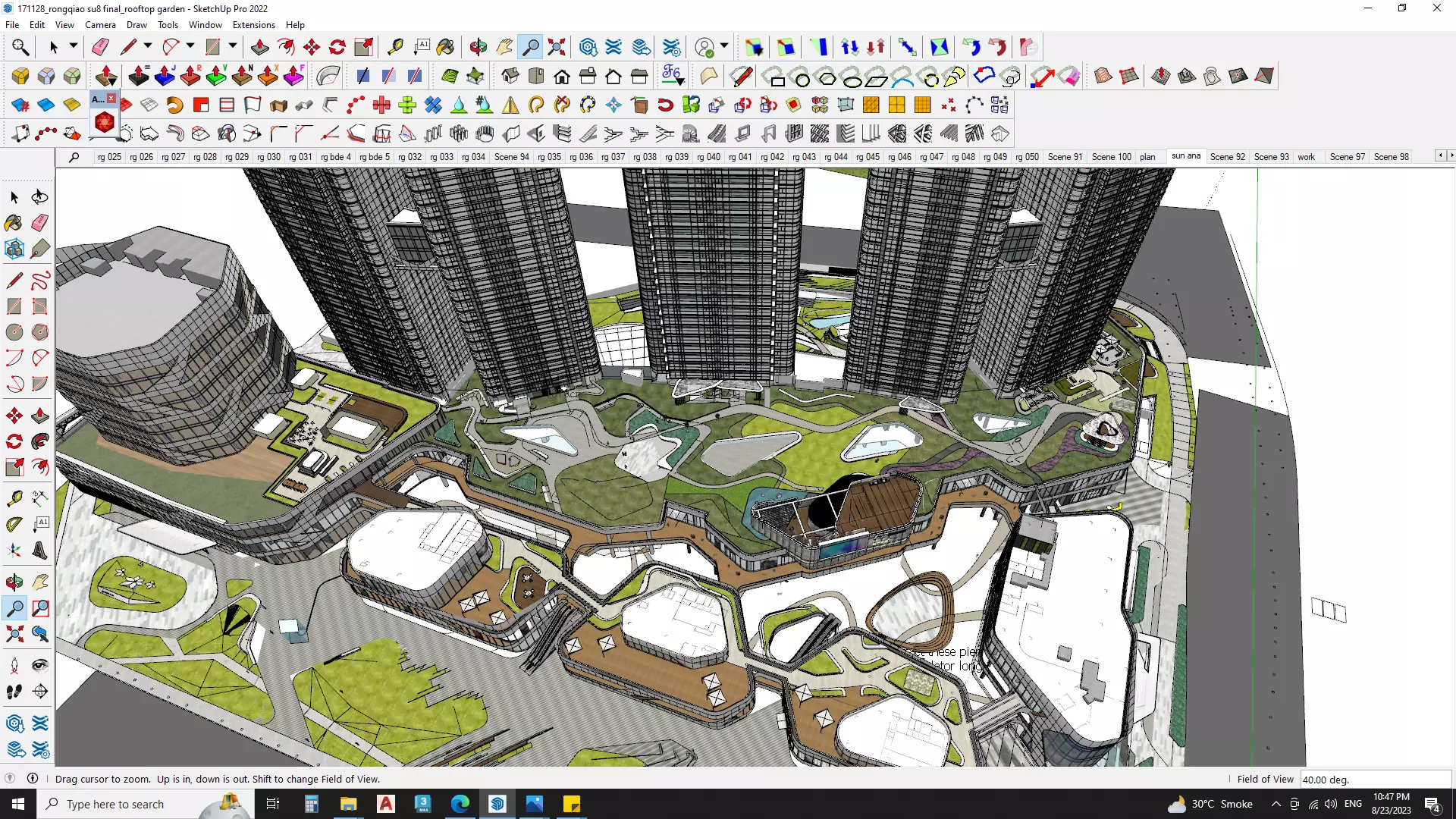Open the File menu
This screenshot has height=819, width=1456.
coord(12,25)
